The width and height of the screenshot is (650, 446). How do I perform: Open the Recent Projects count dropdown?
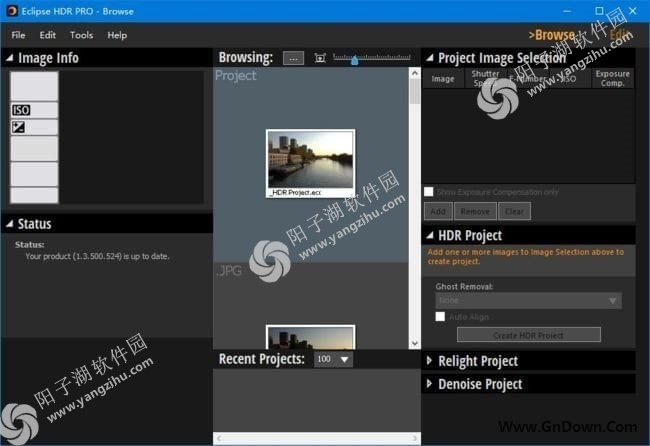333,359
